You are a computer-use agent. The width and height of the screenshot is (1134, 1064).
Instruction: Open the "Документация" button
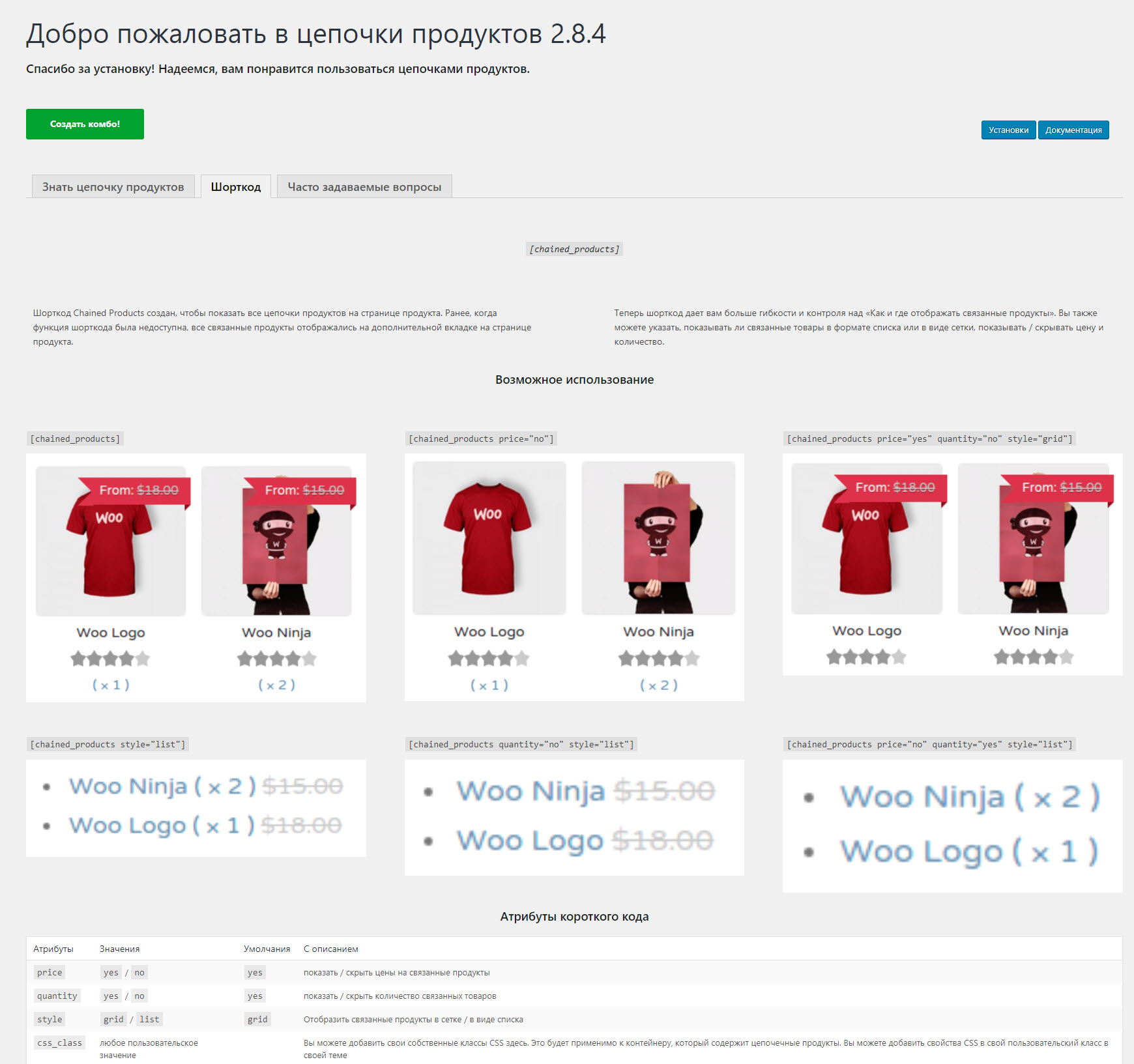pos(1073,130)
